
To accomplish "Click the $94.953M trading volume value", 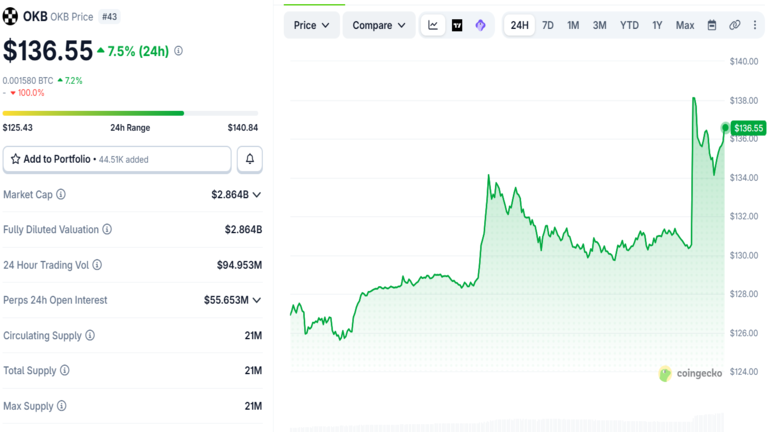I will 240,265.
